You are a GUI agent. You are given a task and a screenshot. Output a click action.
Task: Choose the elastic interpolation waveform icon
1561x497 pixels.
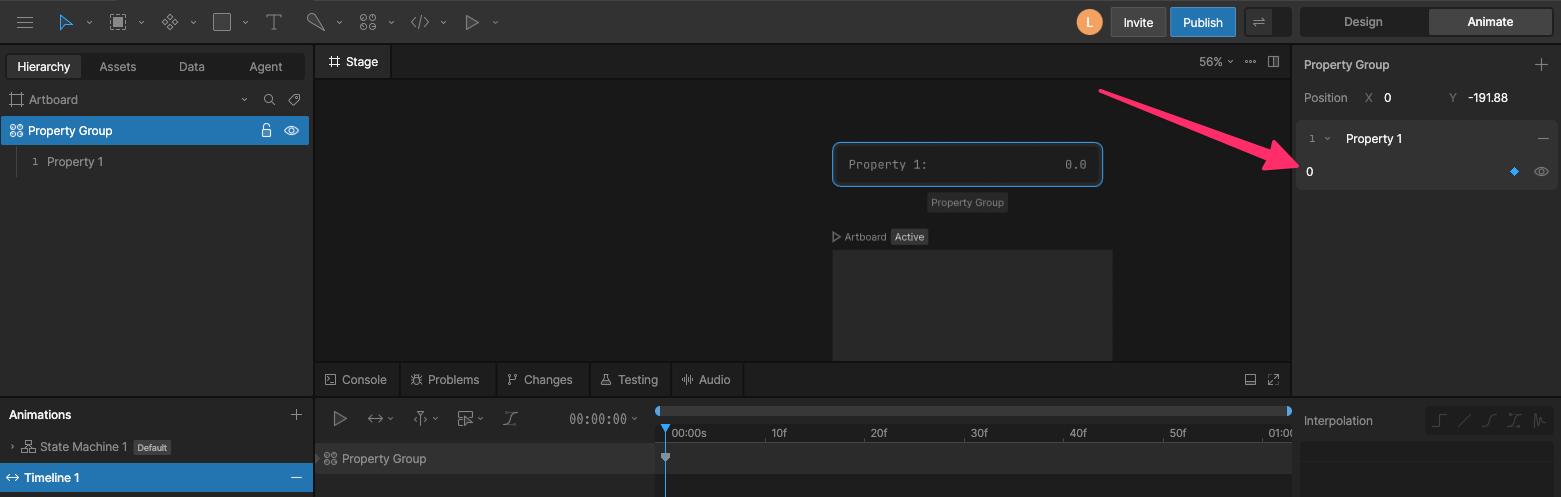(1539, 421)
